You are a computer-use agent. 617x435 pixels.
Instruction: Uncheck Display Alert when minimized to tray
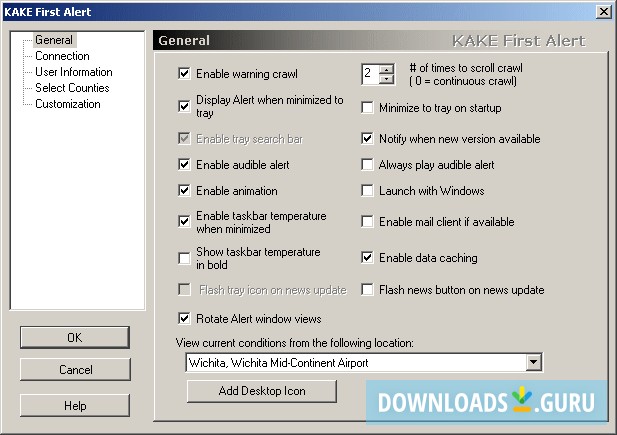click(x=184, y=106)
